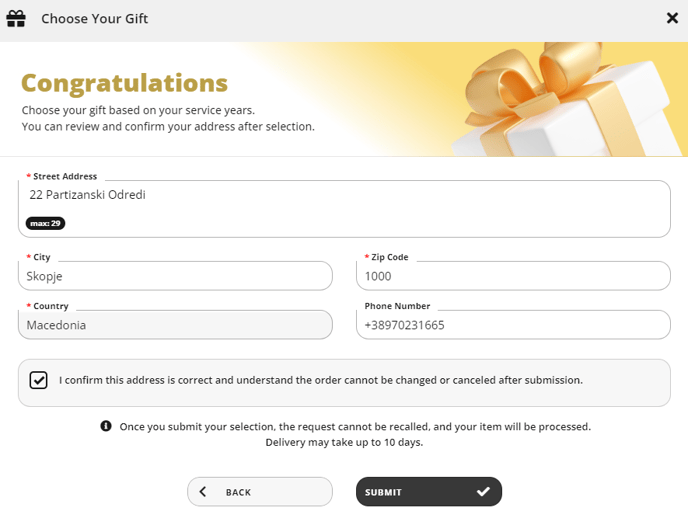Image resolution: width=688 pixels, height=525 pixels.
Task: Click the Phone Number field
Action: 513,325
